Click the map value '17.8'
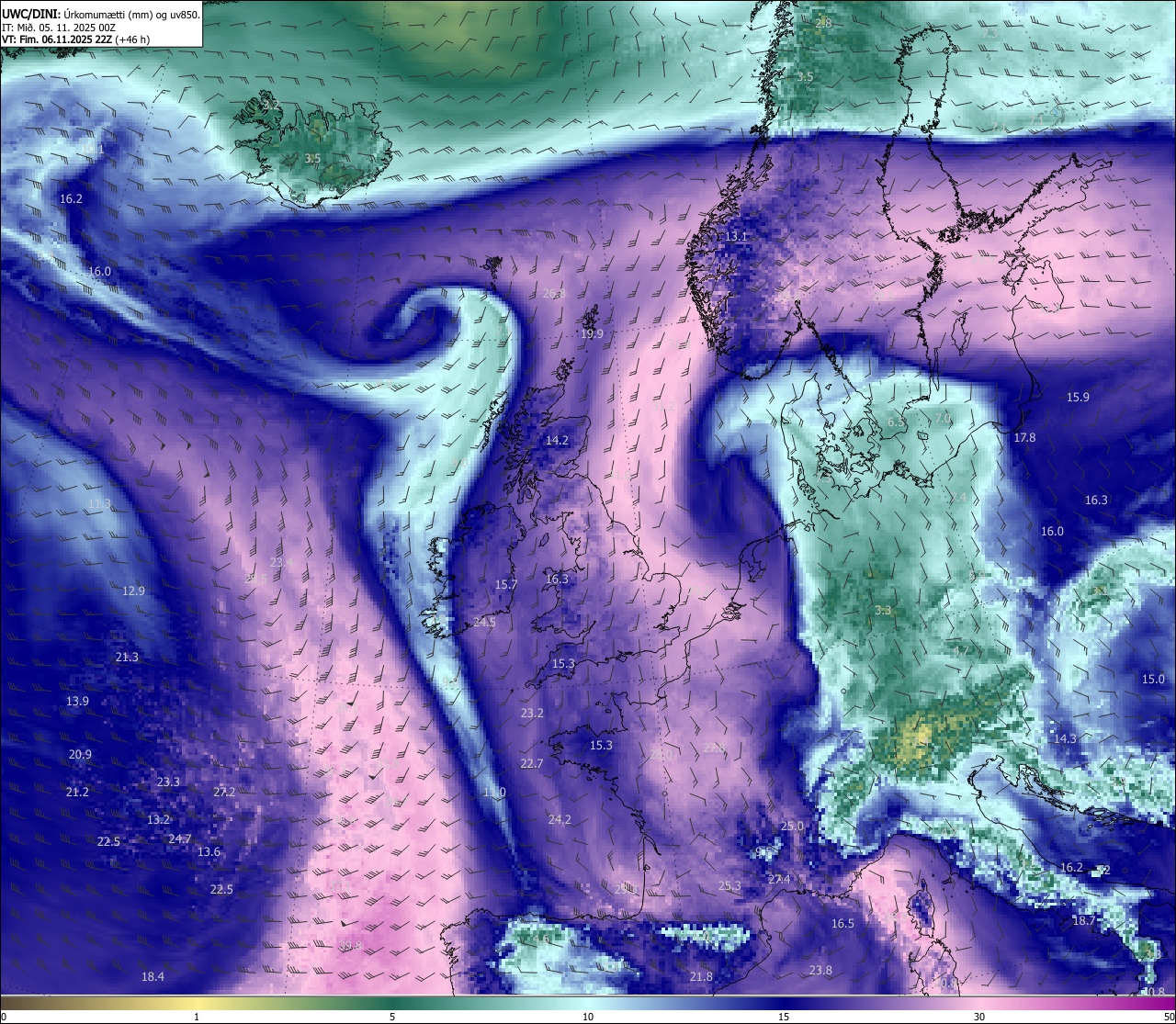The image size is (1176, 1024). coord(1024,438)
